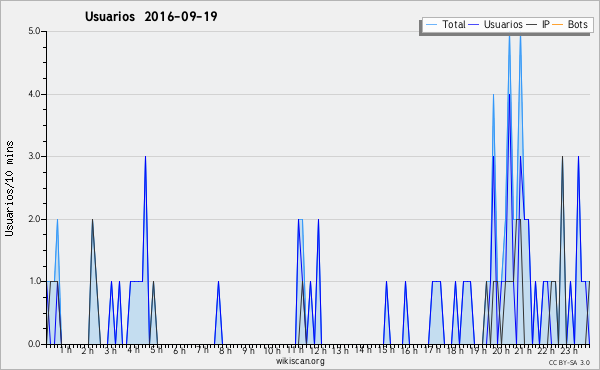Click the 5.0 value on y-axis

[x=34, y=31]
